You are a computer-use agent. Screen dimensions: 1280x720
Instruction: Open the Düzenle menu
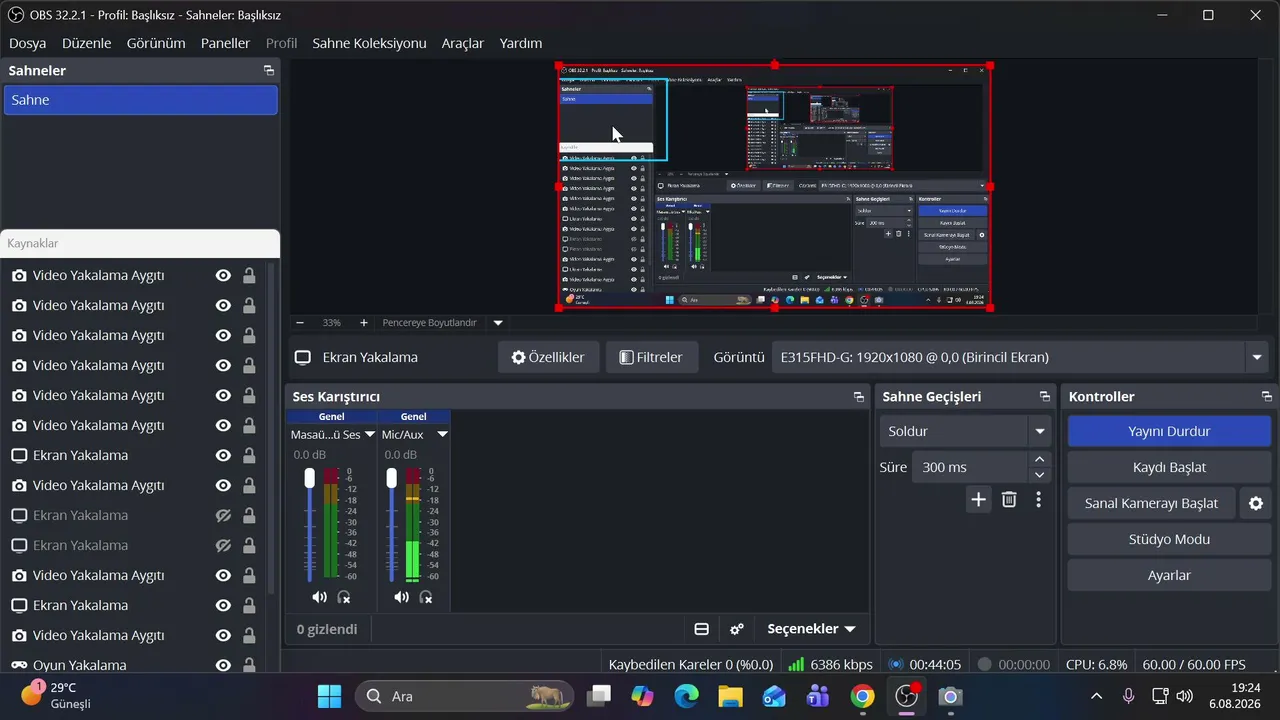[87, 43]
